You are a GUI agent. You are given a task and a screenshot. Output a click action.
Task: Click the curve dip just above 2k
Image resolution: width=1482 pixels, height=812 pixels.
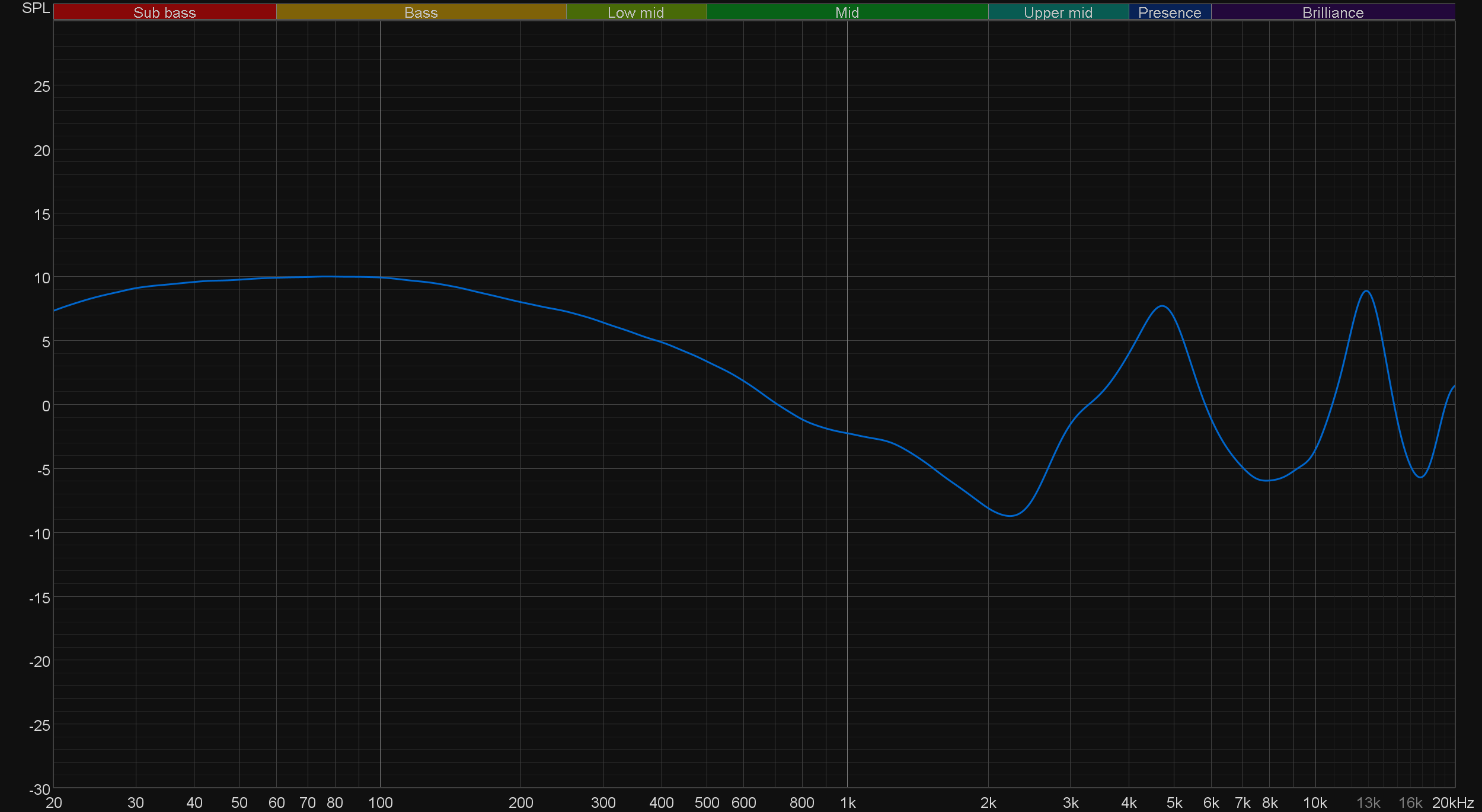1011,516
